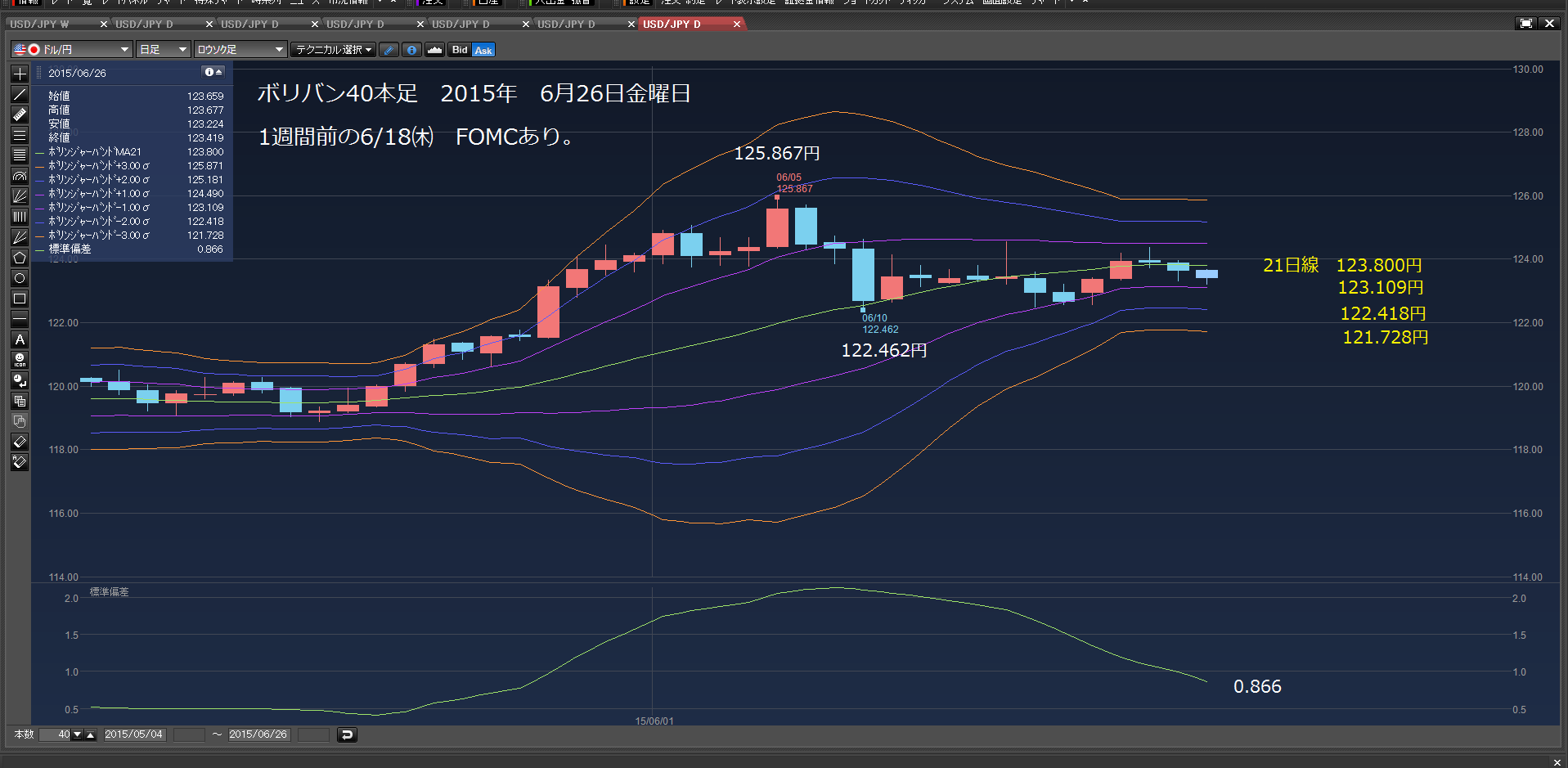Toggle the Bid price display
The height and width of the screenshot is (768, 1568).
[x=460, y=50]
